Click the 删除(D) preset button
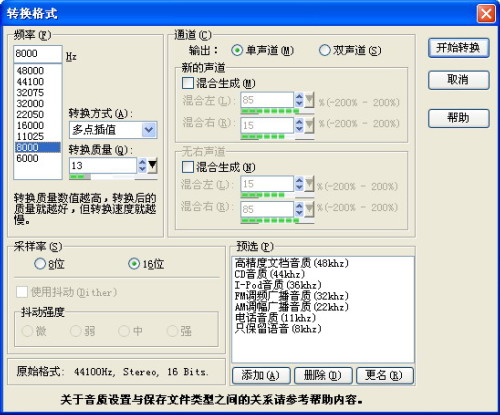The height and width of the screenshot is (415, 500). (x=323, y=376)
